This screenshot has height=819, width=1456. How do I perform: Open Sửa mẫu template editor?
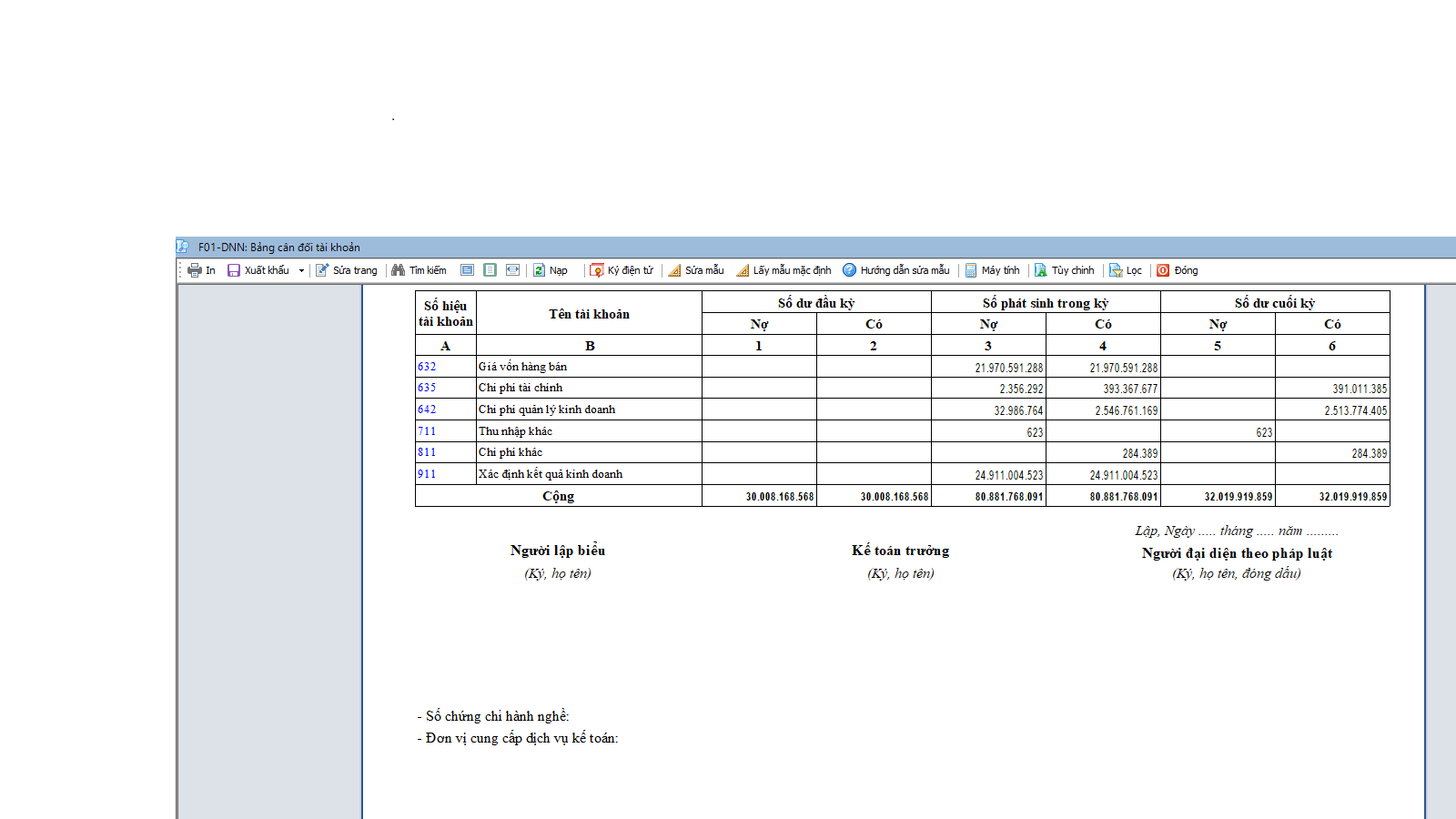click(696, 270)
